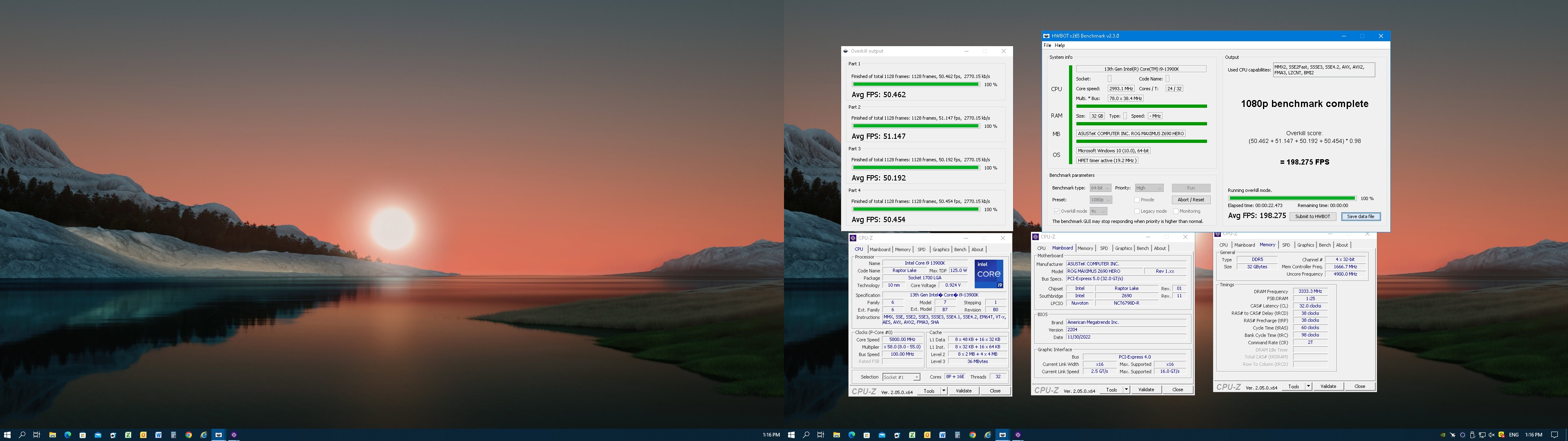This screenshot has width=1568, height=441.
Task: Open Mail app on left monitor taskbar
Action: point(98,435)
